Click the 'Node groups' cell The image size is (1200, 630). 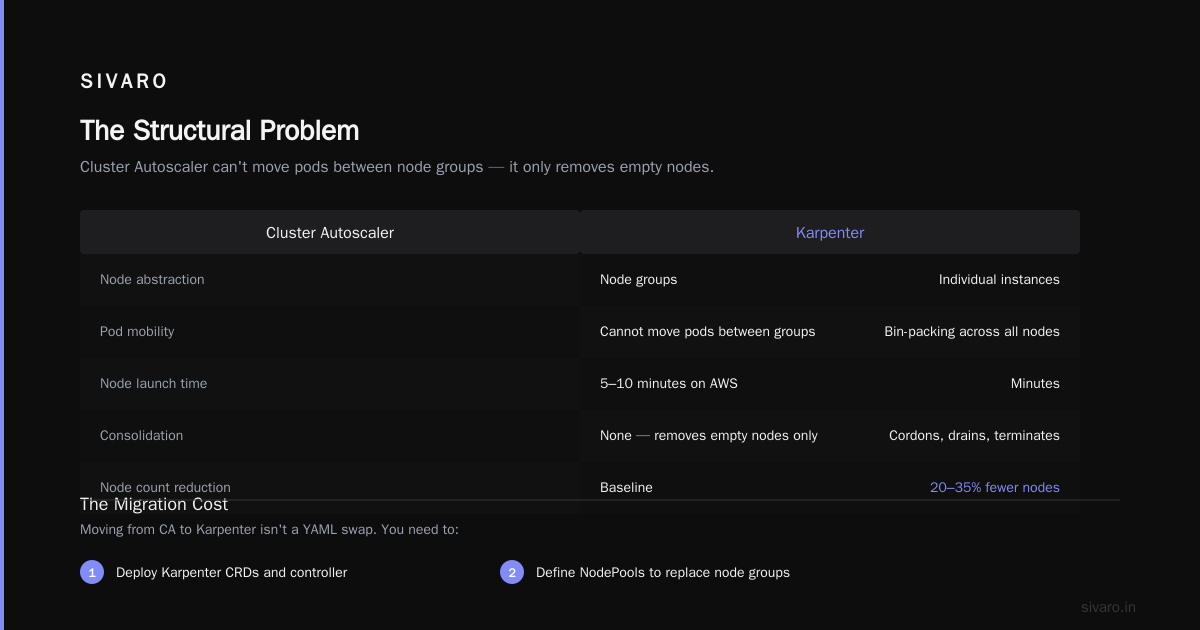point(638,280)
